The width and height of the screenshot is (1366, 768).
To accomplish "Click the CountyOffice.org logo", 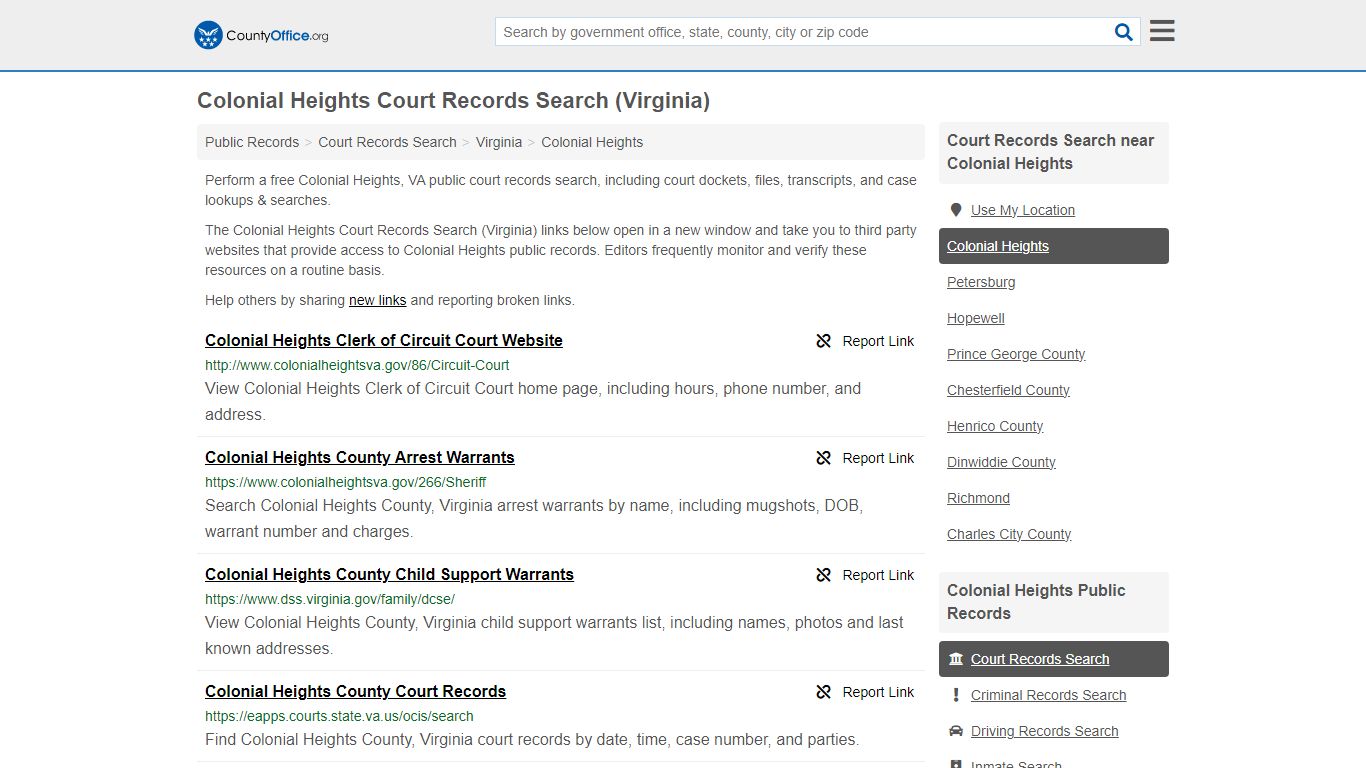I will click(x=261, y=35).
